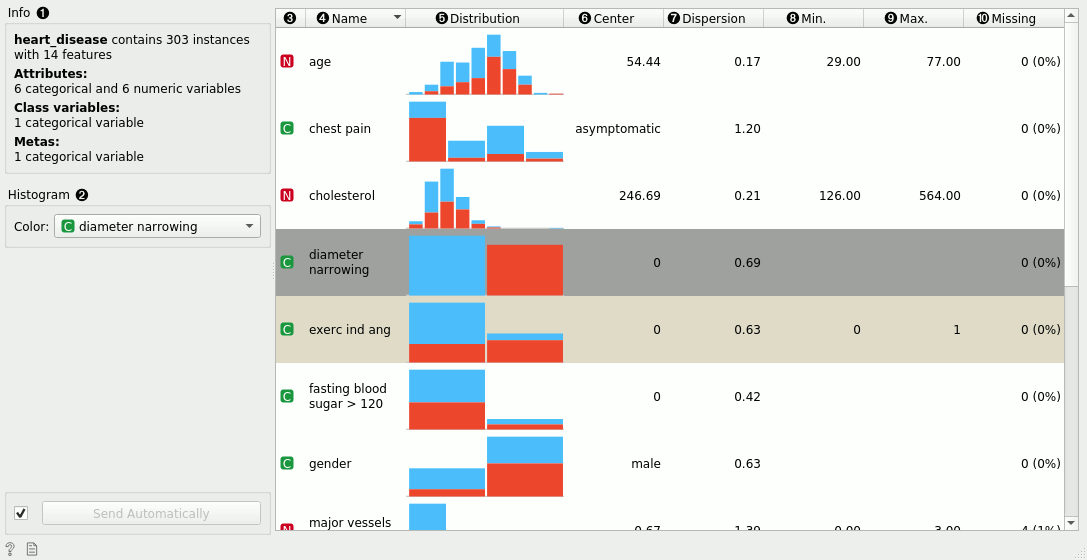This screenshot has width=1087, height=560.
Task: Open the histogram Color dropdown
Action: [x=160, y=227]
